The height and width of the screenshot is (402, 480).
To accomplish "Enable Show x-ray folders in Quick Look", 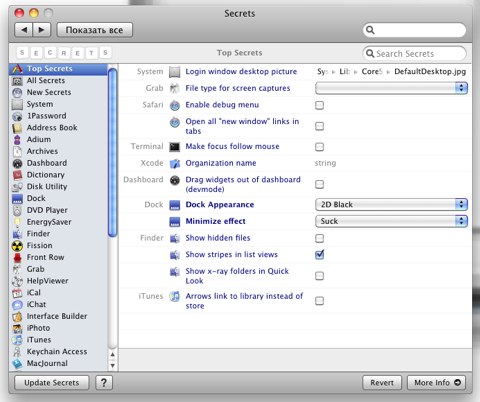I will [x=319, y=276].
